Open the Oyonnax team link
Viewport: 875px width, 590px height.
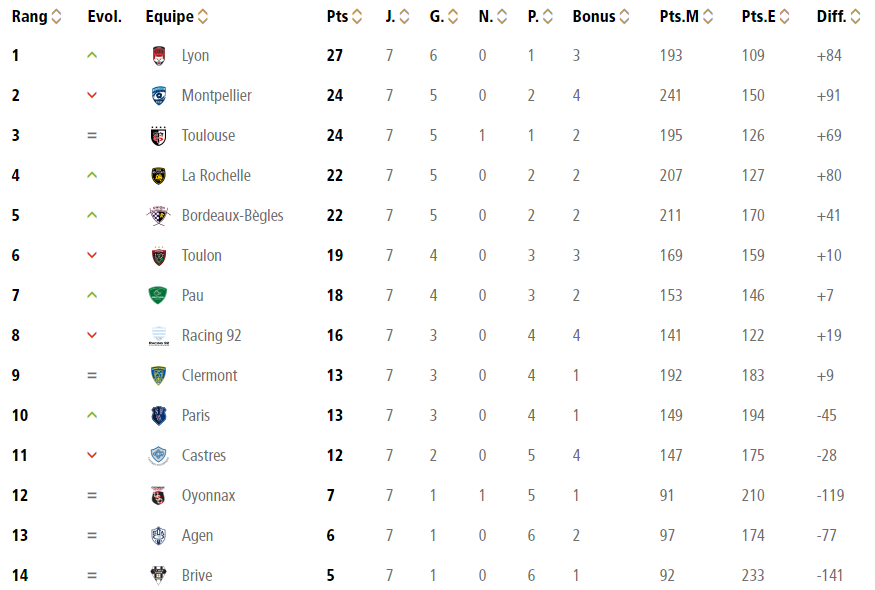pos(208,496)
